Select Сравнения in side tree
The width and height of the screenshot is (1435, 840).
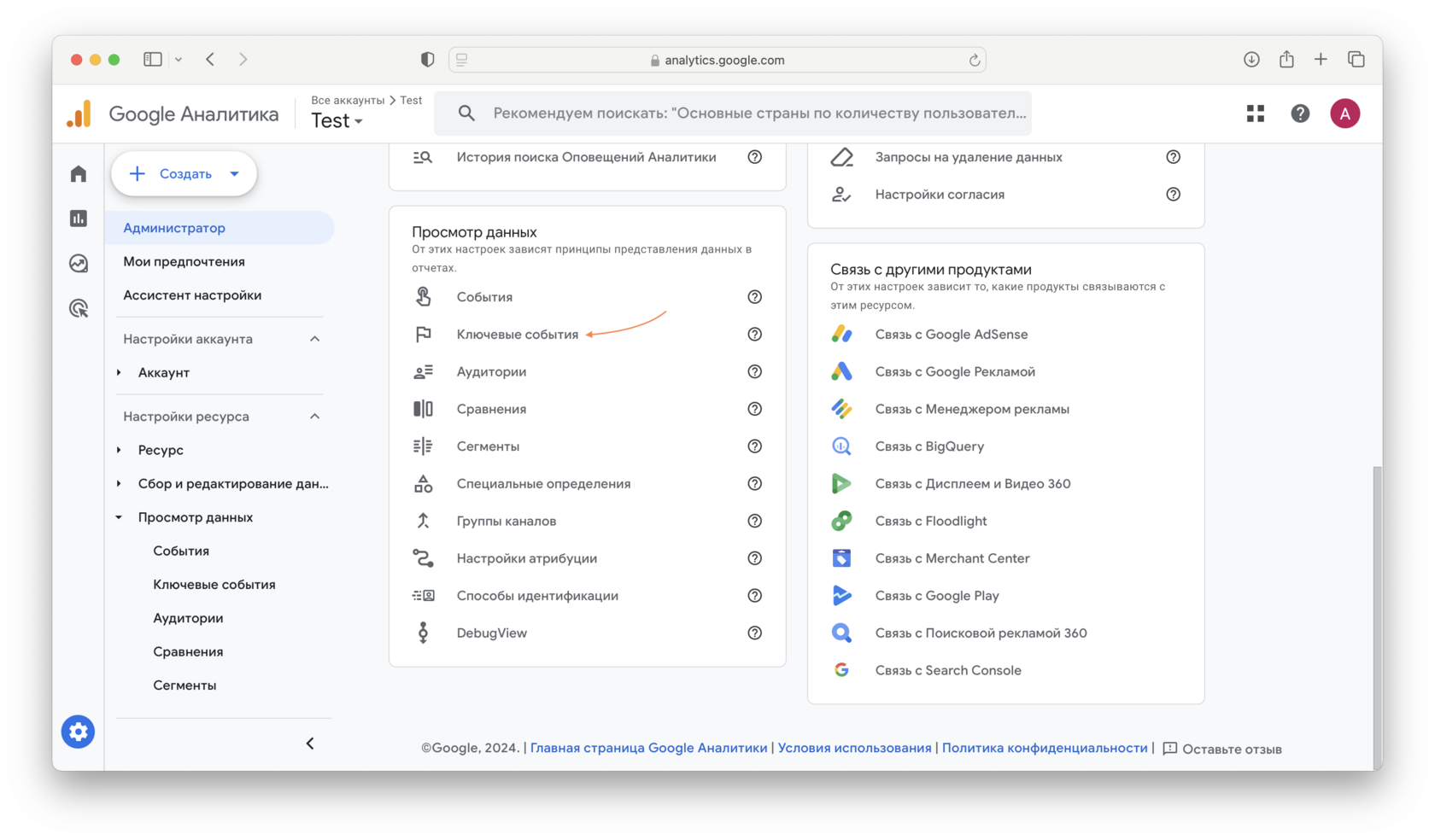tap(188, 651)
